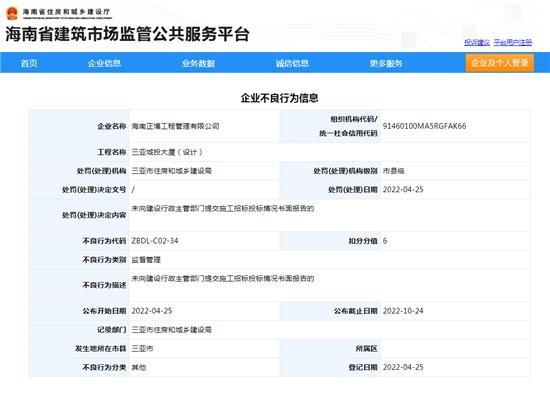This screenshot has width=550, height=396.
Task: Open the 更多服务 menu item
Action: pos(386,63)
